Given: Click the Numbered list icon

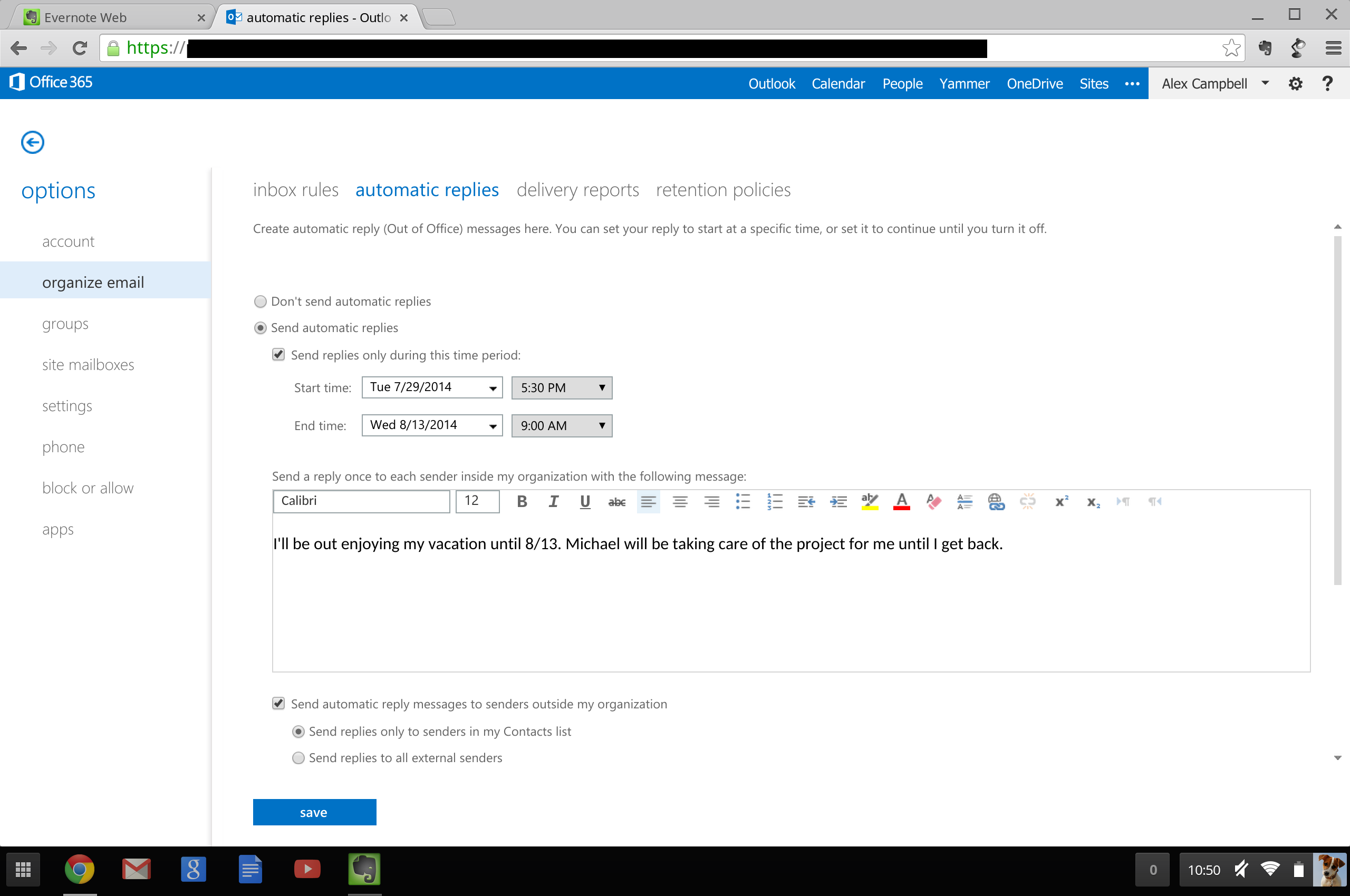Looking at the screenshot, I should point(774,501).
